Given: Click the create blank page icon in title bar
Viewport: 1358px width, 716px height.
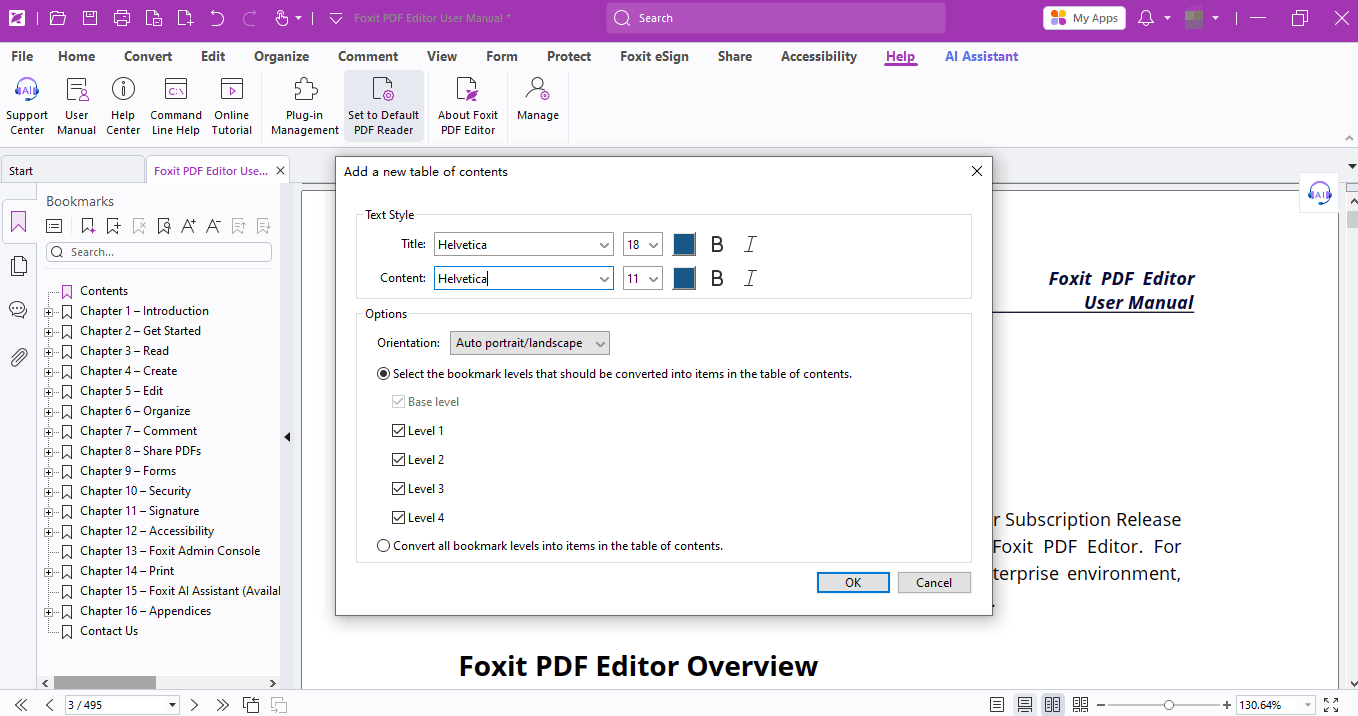Looking at the screenshot, I should [185, 18].
